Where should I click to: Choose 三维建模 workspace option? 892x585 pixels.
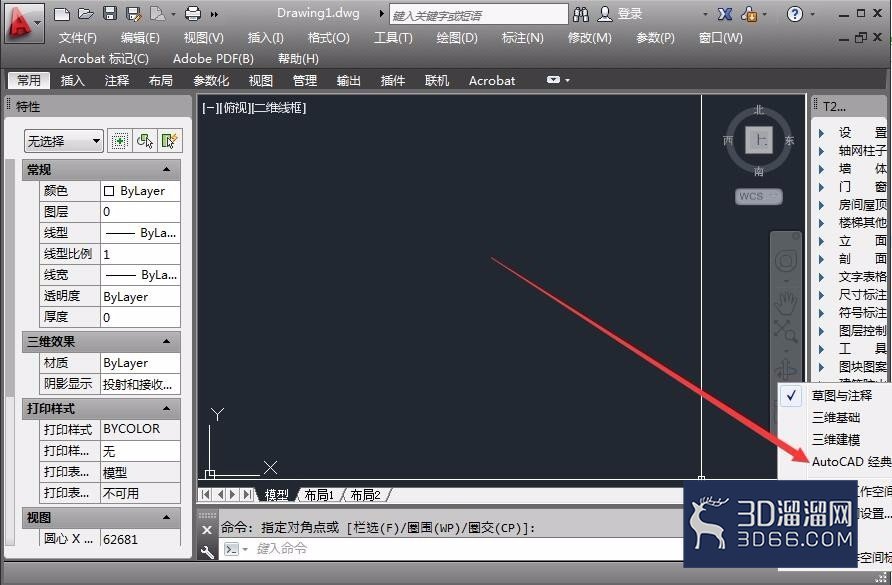tap(836, 439)
